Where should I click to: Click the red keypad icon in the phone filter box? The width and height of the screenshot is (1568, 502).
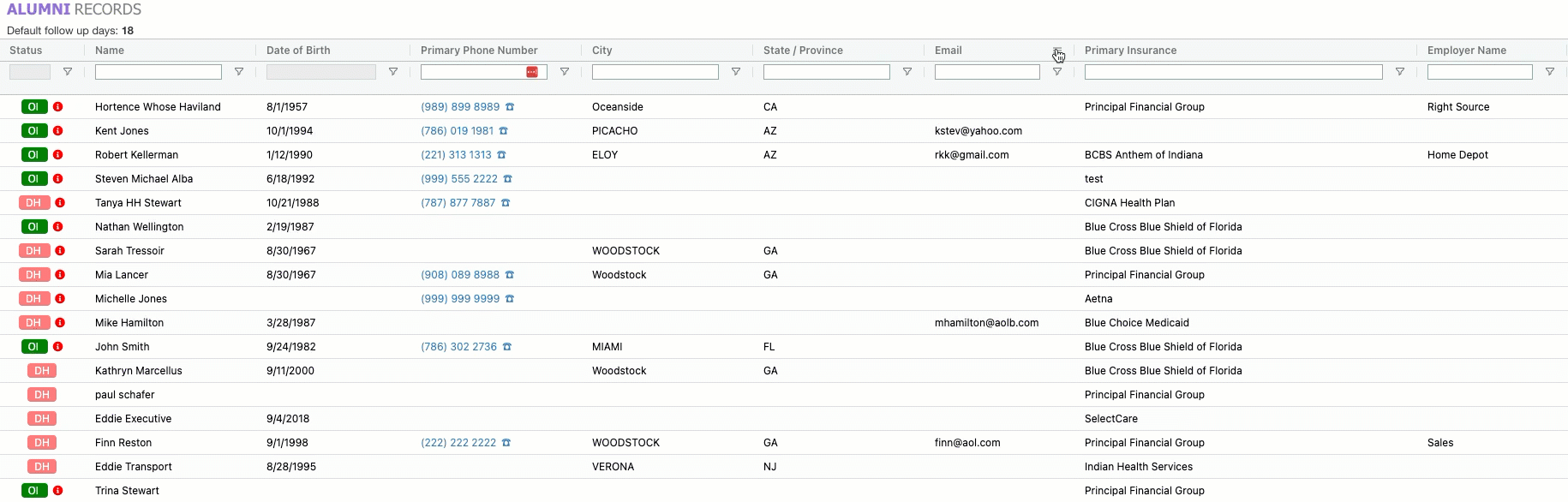point(532,72)
